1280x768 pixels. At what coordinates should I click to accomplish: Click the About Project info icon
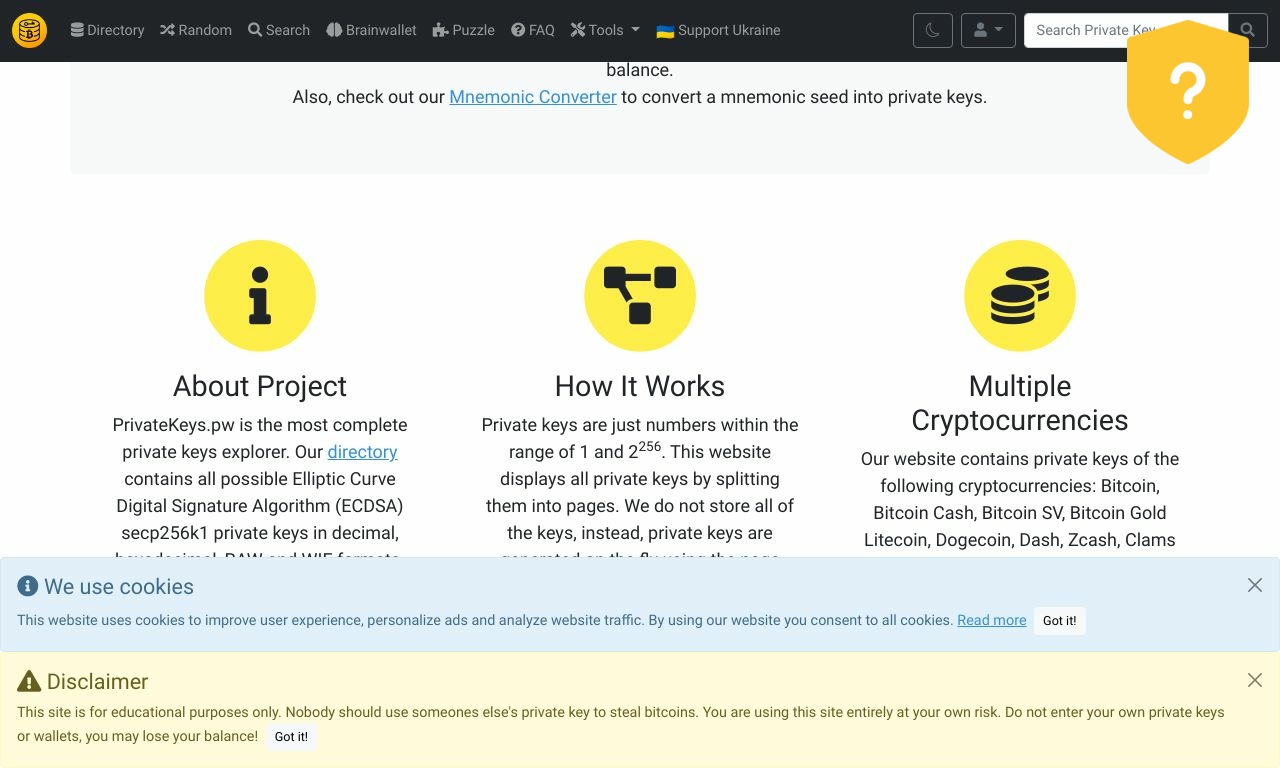tap(260, 296)
